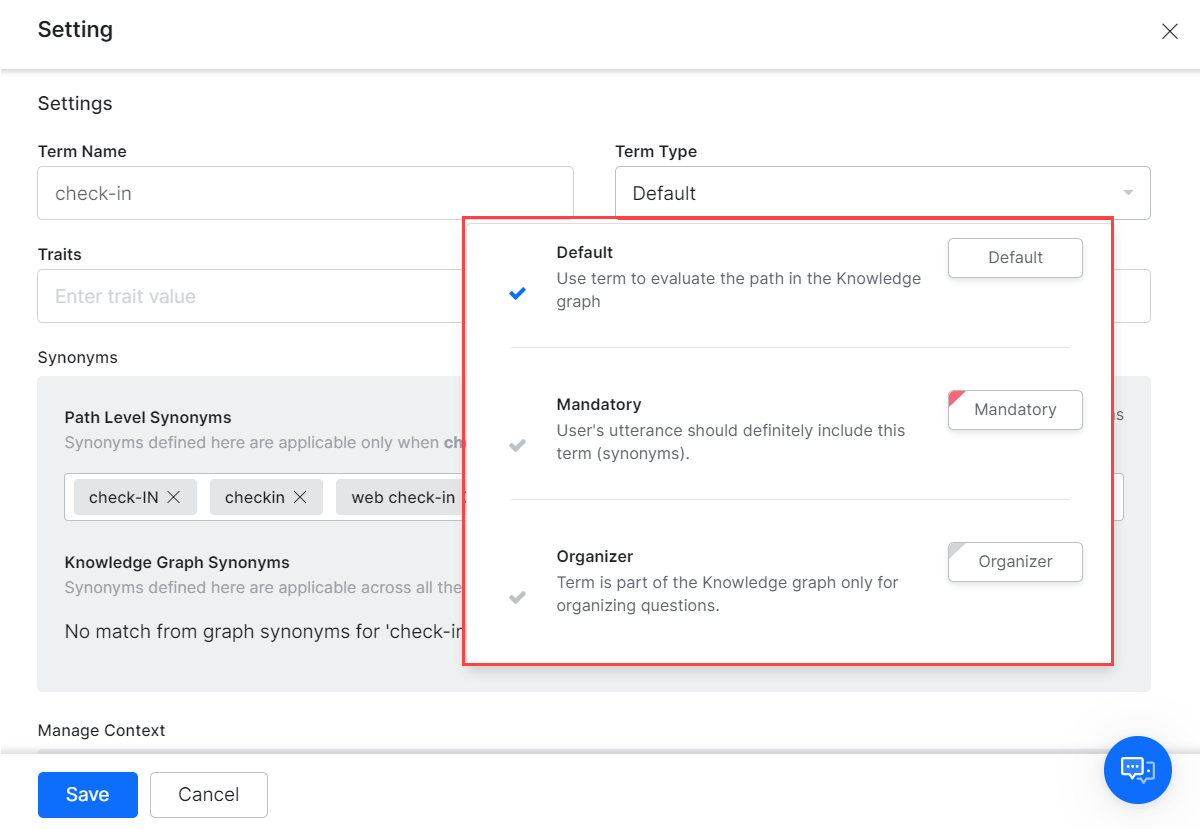Click the Term Name input showing check-in
This screenshot has height=829, width=1201.
point(305,192)
